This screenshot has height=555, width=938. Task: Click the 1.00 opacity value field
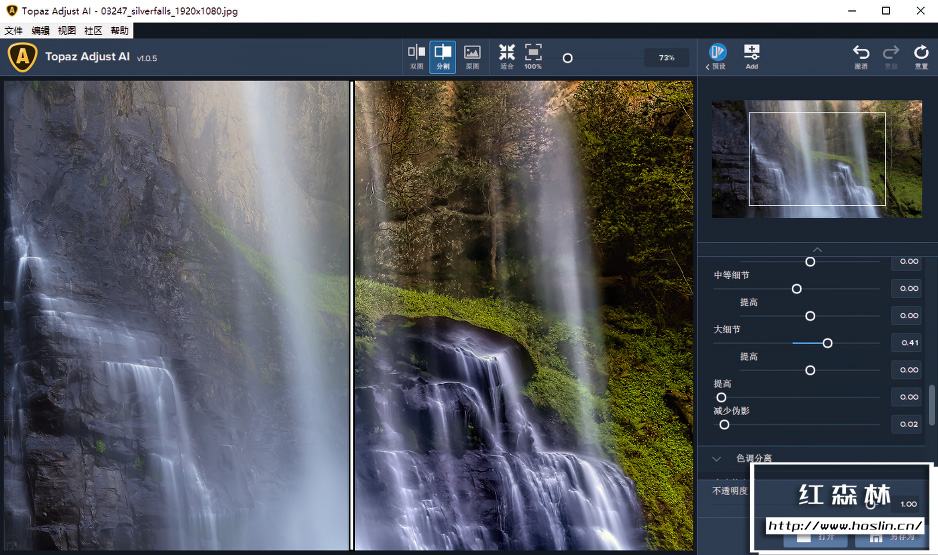click(x=909, y=504)
